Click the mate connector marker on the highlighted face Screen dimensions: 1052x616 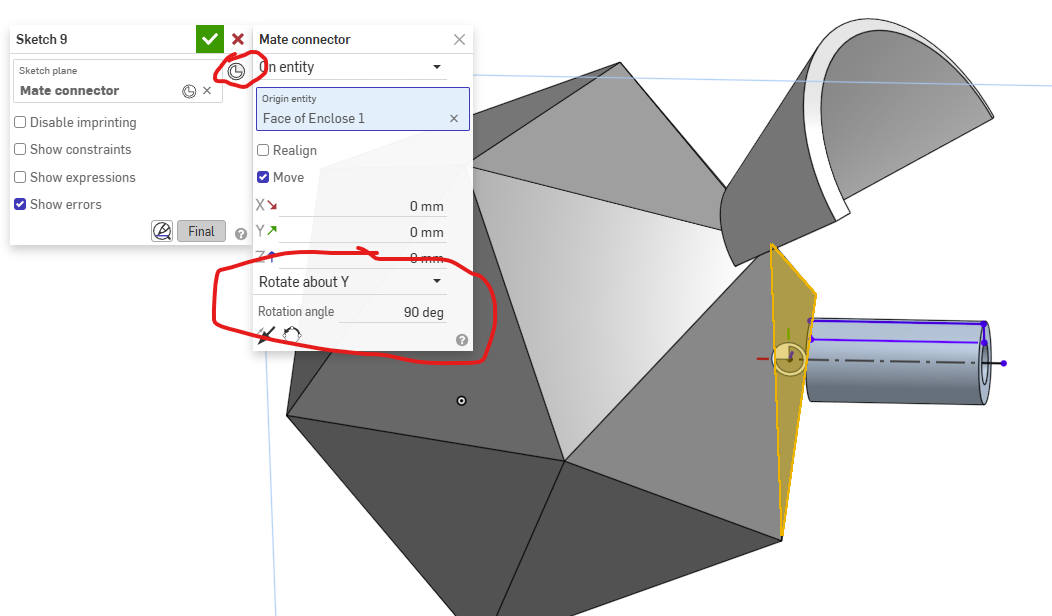[789, 358]
